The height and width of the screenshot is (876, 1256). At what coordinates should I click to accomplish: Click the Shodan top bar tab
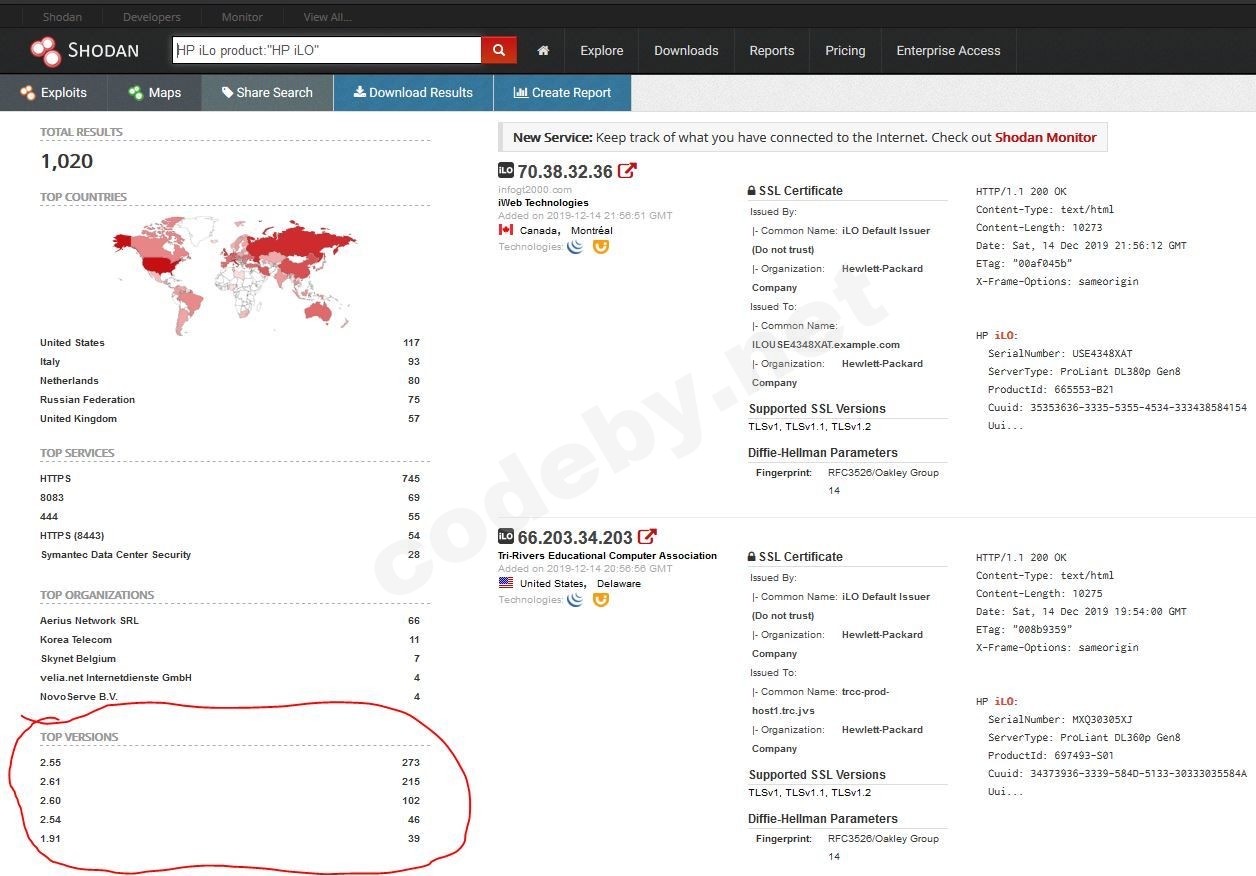click(x=62, y=17)
